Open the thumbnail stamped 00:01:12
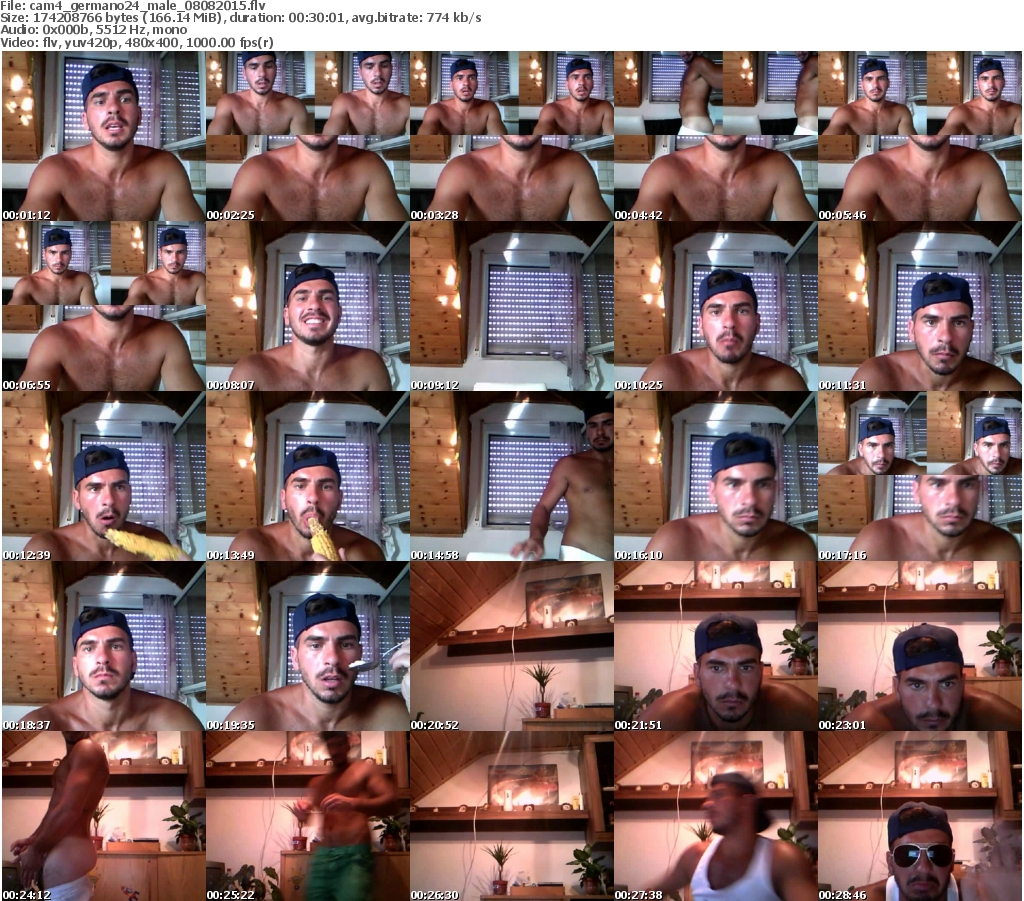The height and width of the screenshot is (901, 1024). pos(103,136)
